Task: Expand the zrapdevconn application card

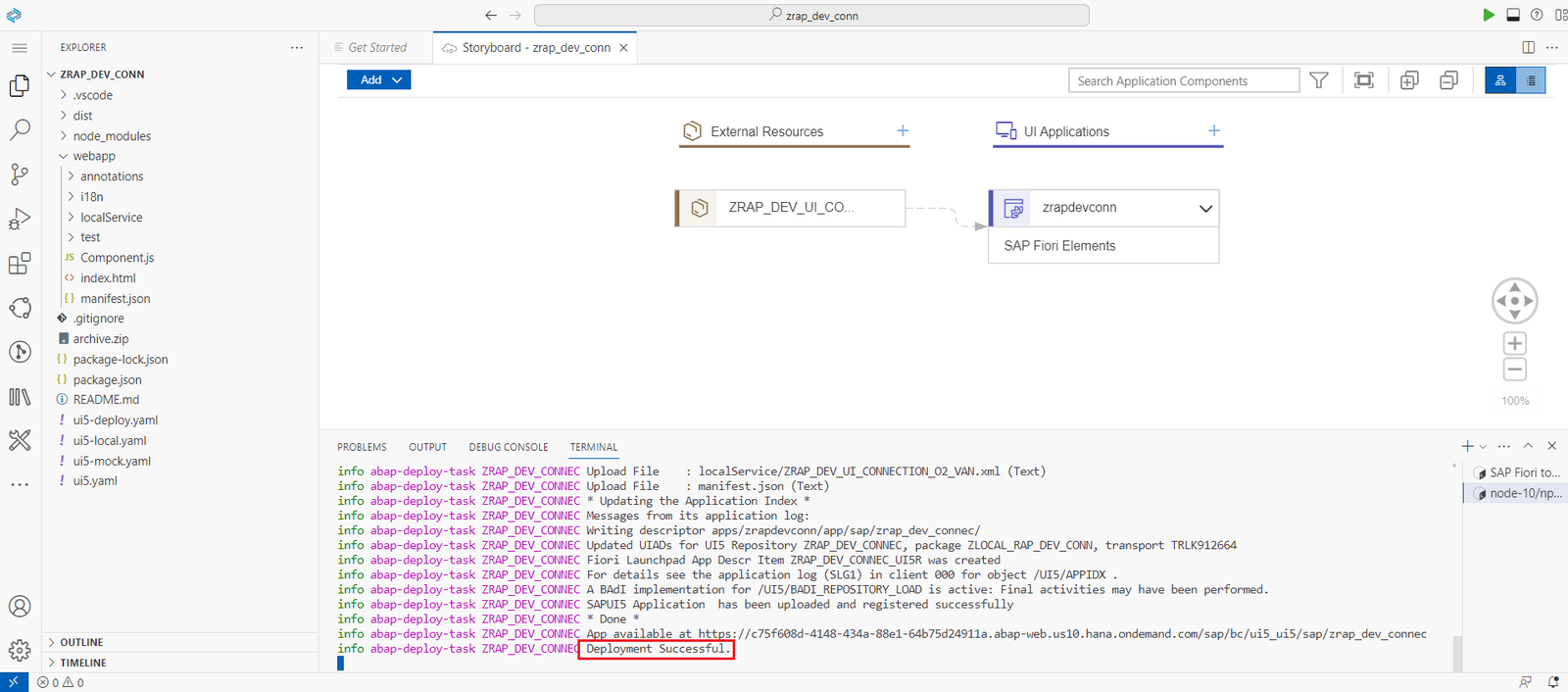Action: [1205, 208]
